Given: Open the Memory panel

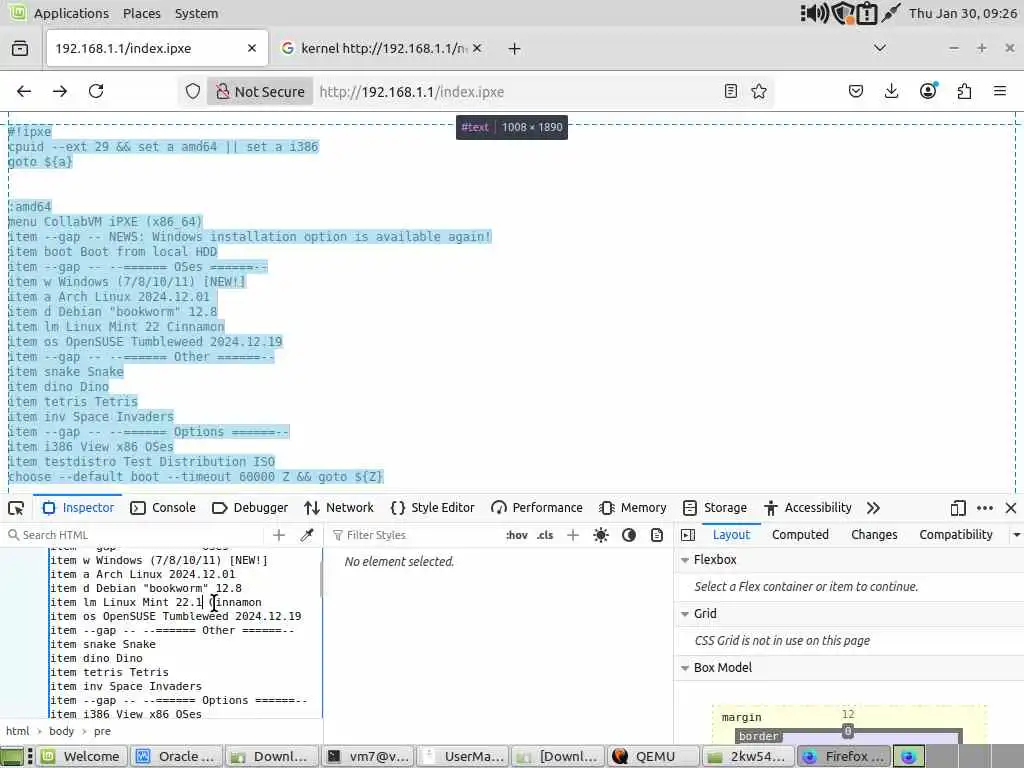Looking at the screenshot, I should (x=633, y=508).
